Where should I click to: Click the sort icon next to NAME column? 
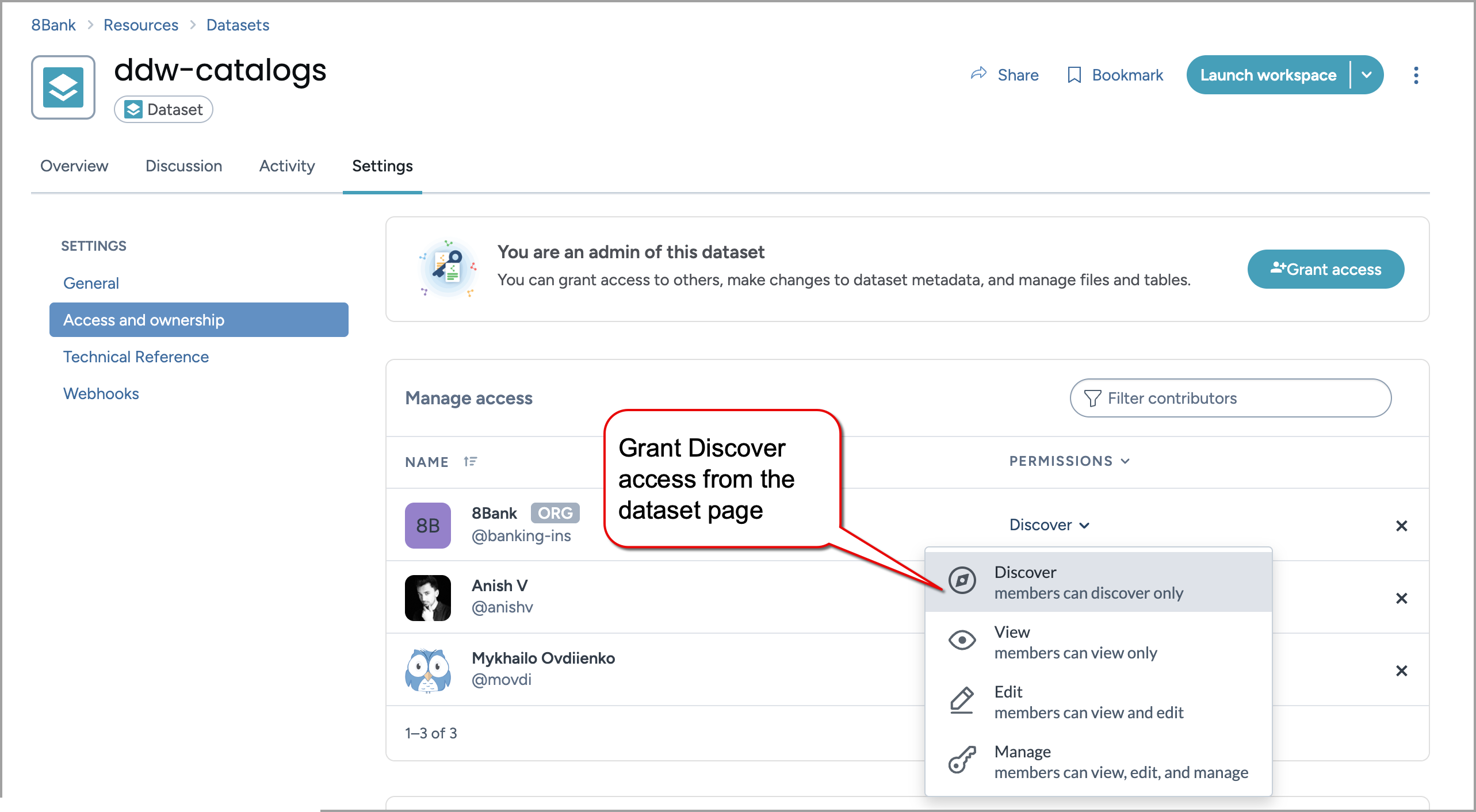[x=471, y=461]
